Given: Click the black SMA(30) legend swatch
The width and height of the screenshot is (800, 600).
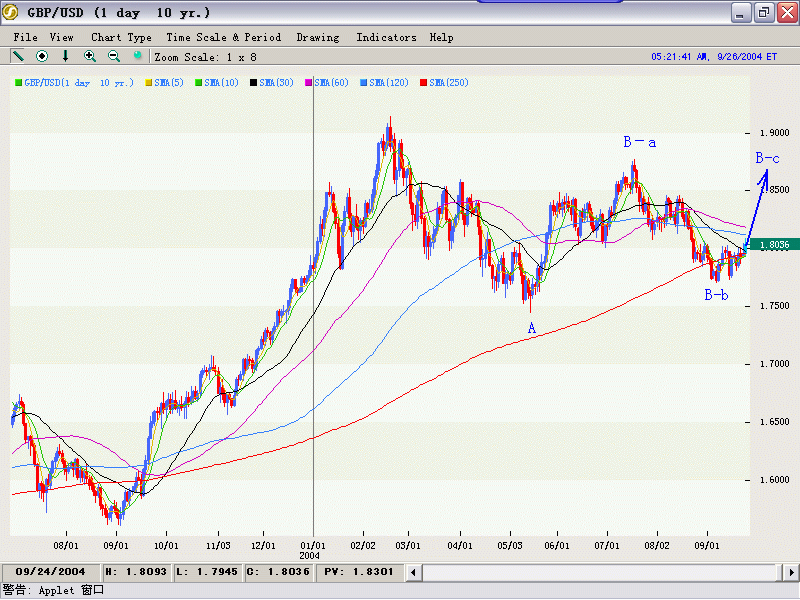Looking at the screenshot, I should tap(254, 83).
